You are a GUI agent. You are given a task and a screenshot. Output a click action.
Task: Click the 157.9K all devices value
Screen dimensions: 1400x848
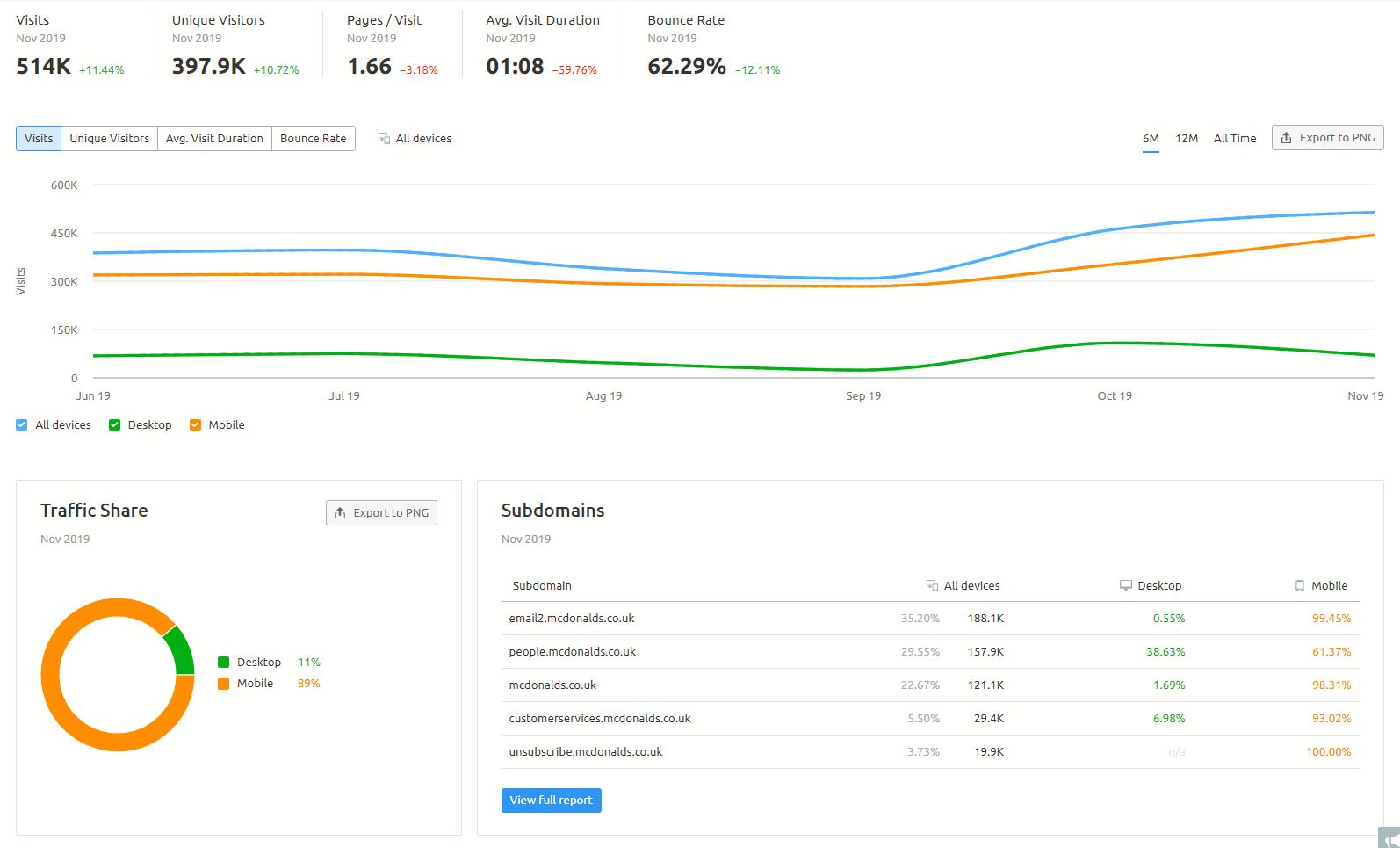click(985, 652)
